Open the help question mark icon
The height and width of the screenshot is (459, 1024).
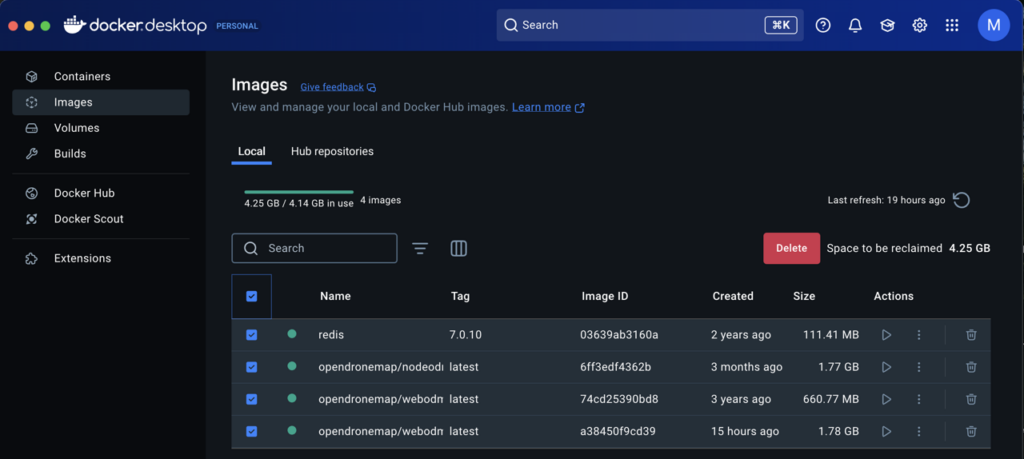(x=823, y=25)
